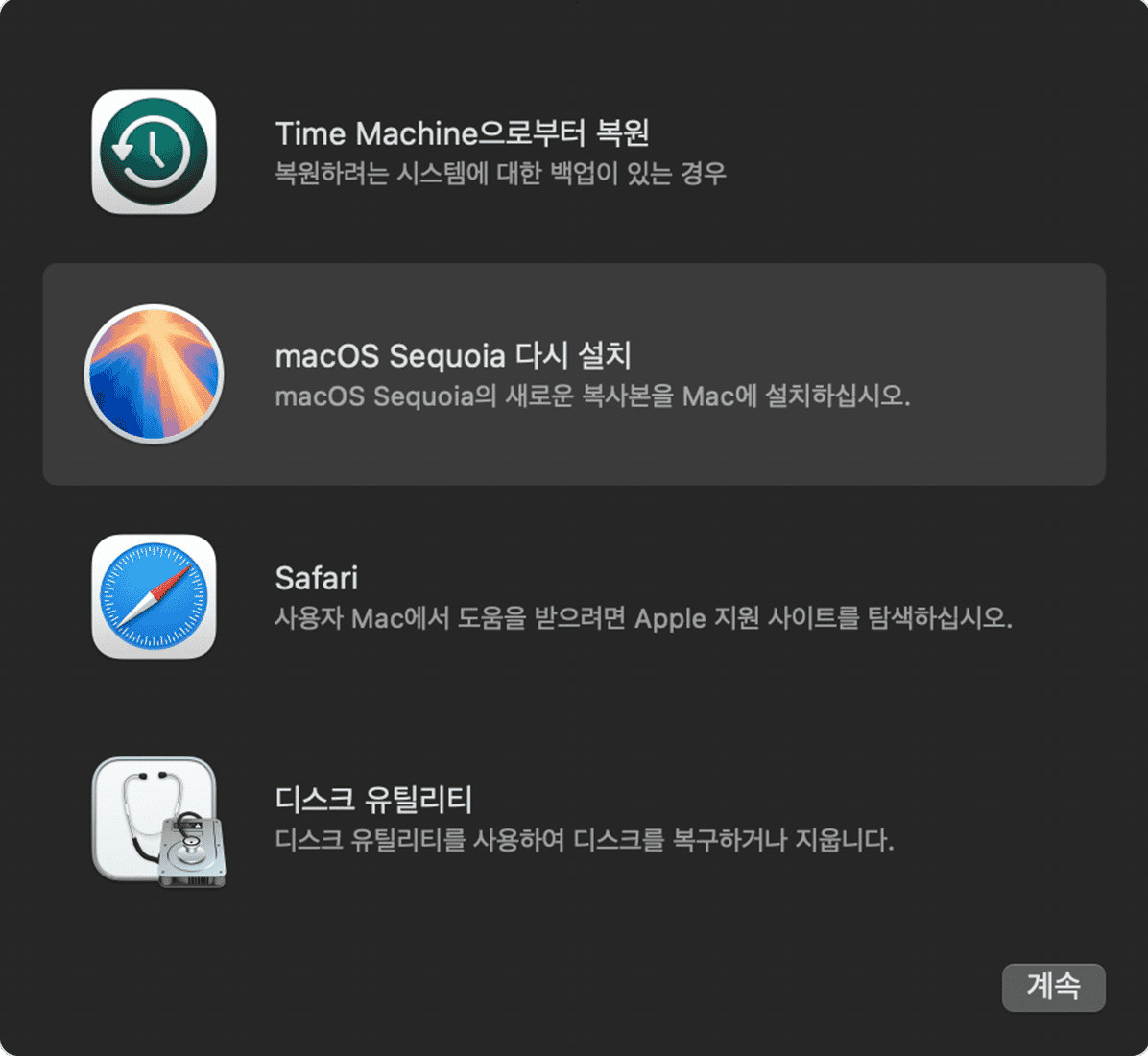Click the macOS Sequoia new copy description
The image size is (1148, 1056).
[x=592, y=396]
